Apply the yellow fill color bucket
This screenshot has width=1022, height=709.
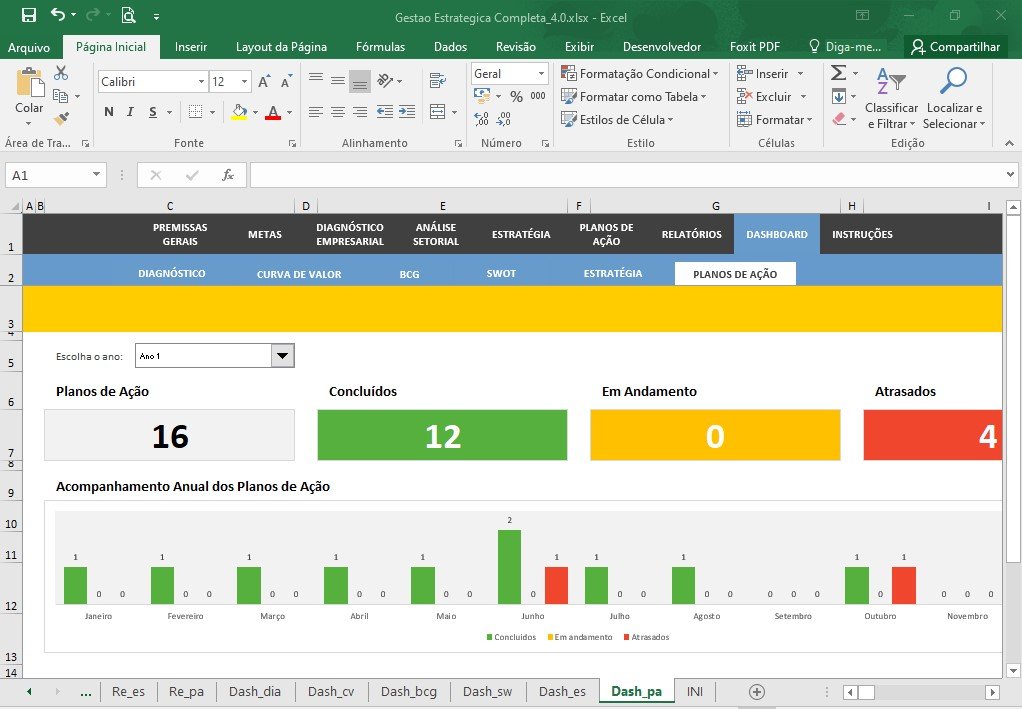[239, 112]
